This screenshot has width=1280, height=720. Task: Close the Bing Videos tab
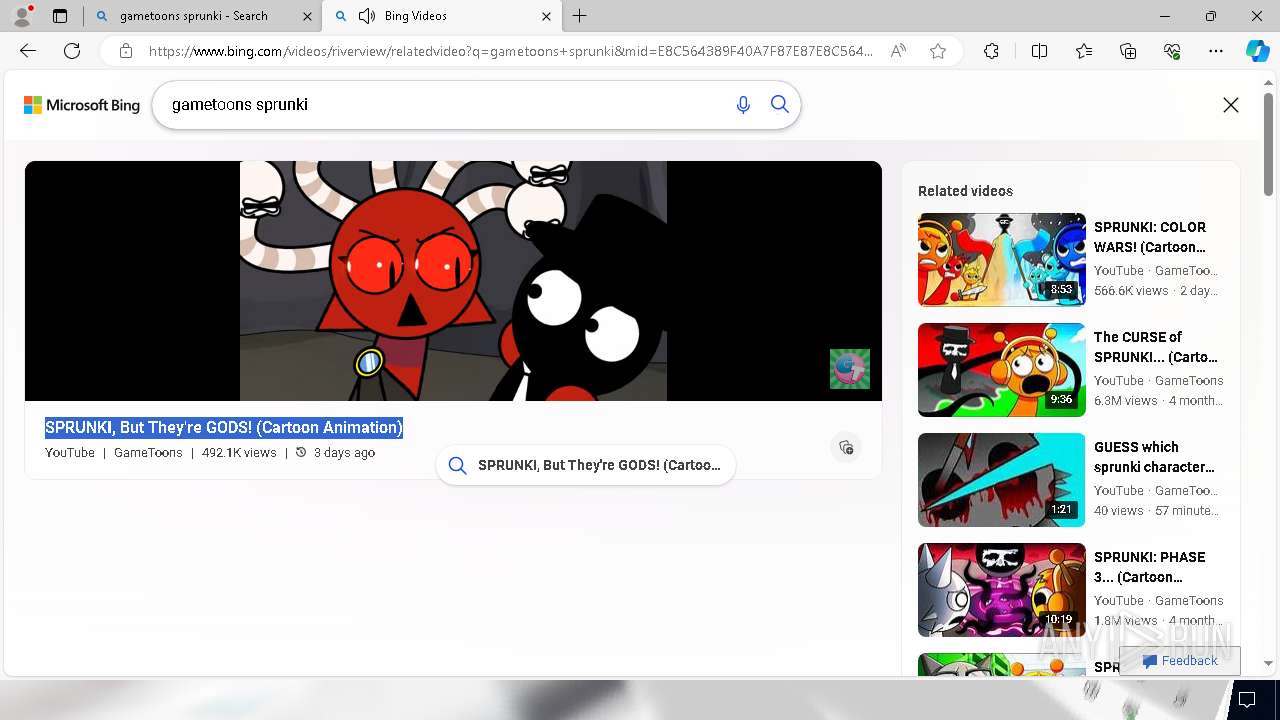pyautogui.click(x=546, y=16)
